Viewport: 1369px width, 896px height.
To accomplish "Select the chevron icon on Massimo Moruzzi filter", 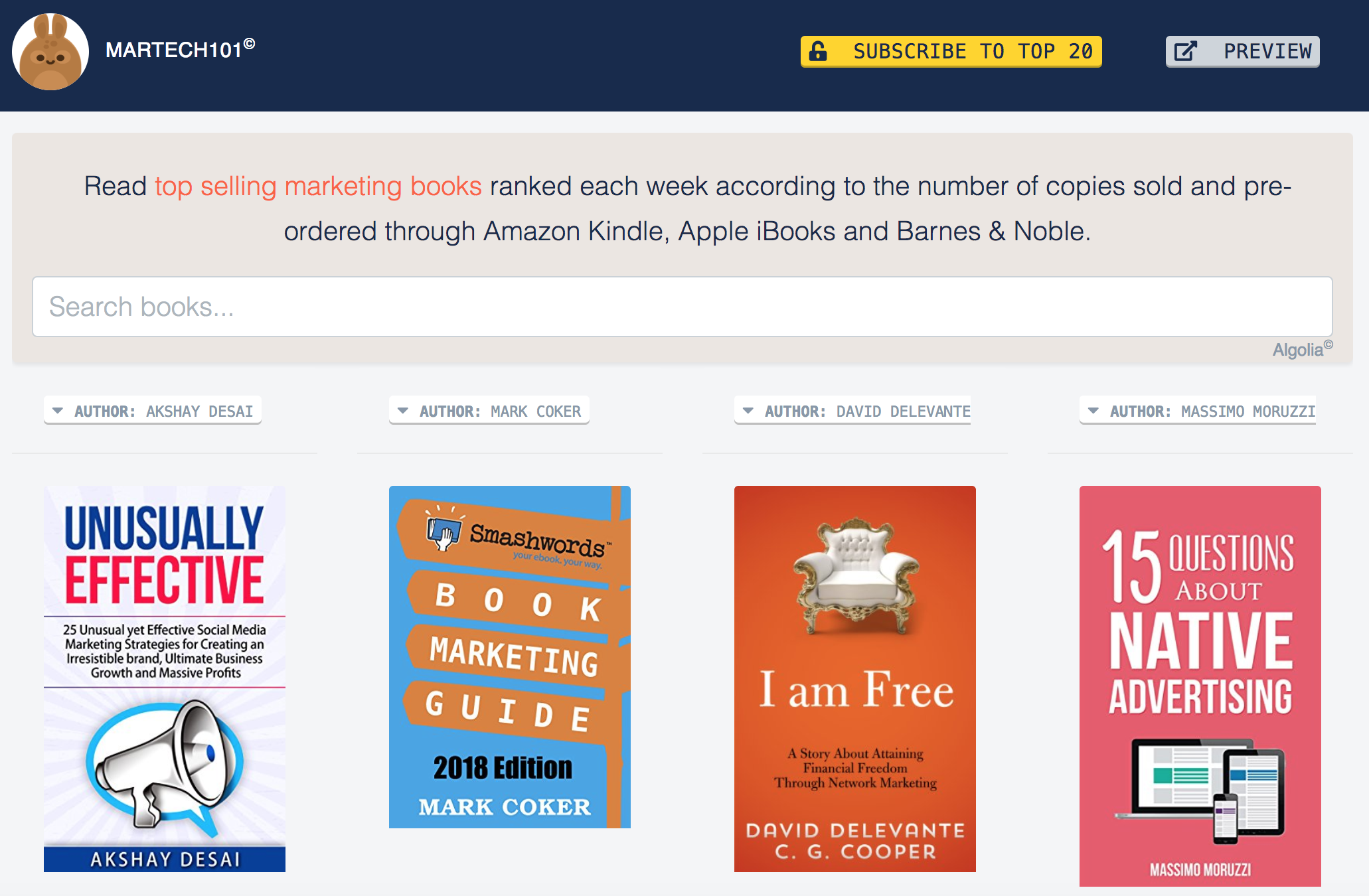I will pos(1093,411).
